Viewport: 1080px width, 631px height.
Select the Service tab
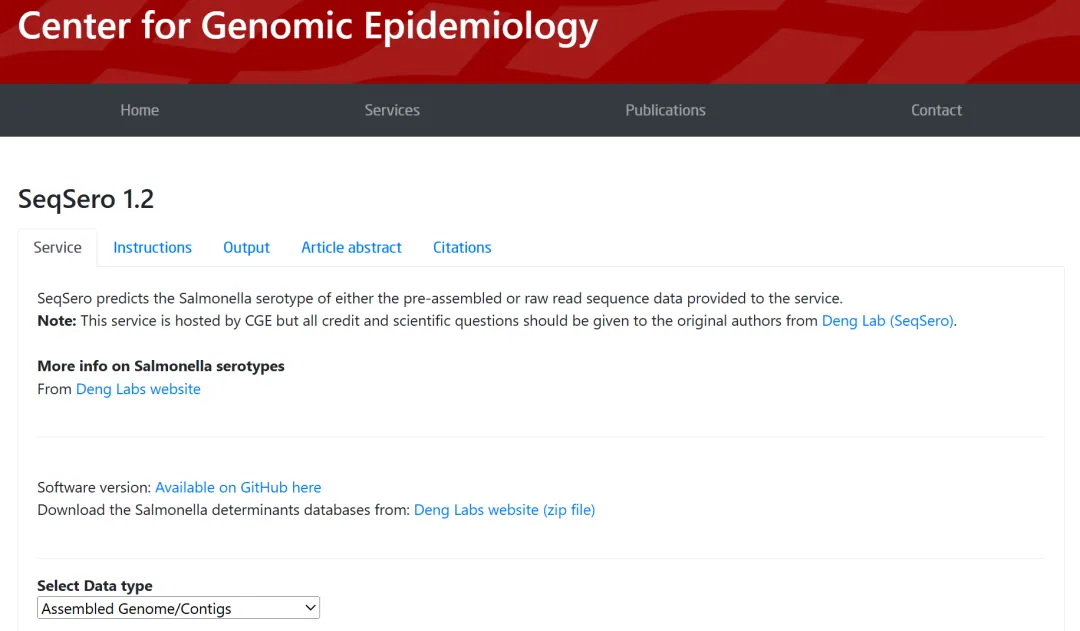[57, 248]
